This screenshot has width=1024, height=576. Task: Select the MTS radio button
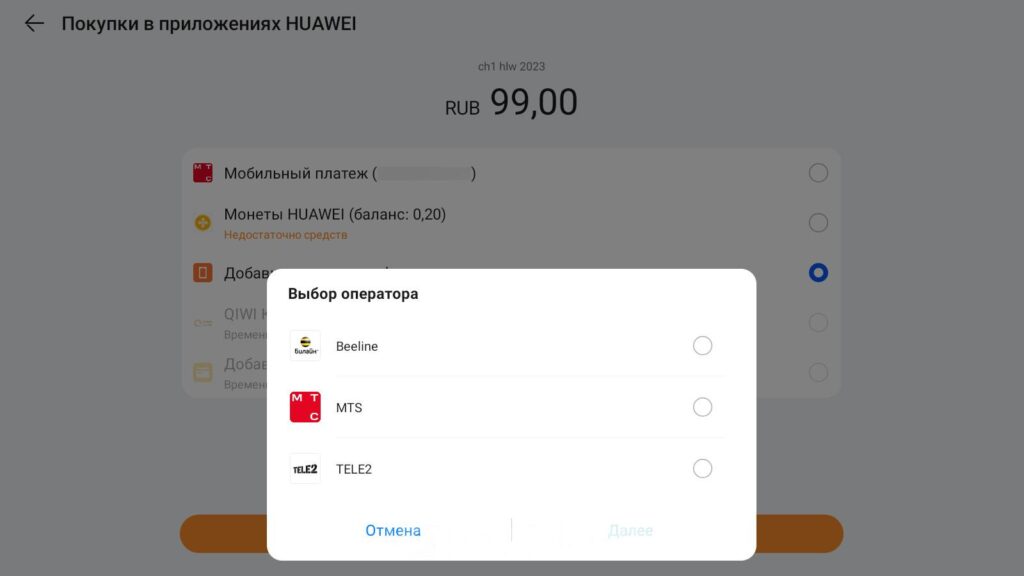point(702,407)
